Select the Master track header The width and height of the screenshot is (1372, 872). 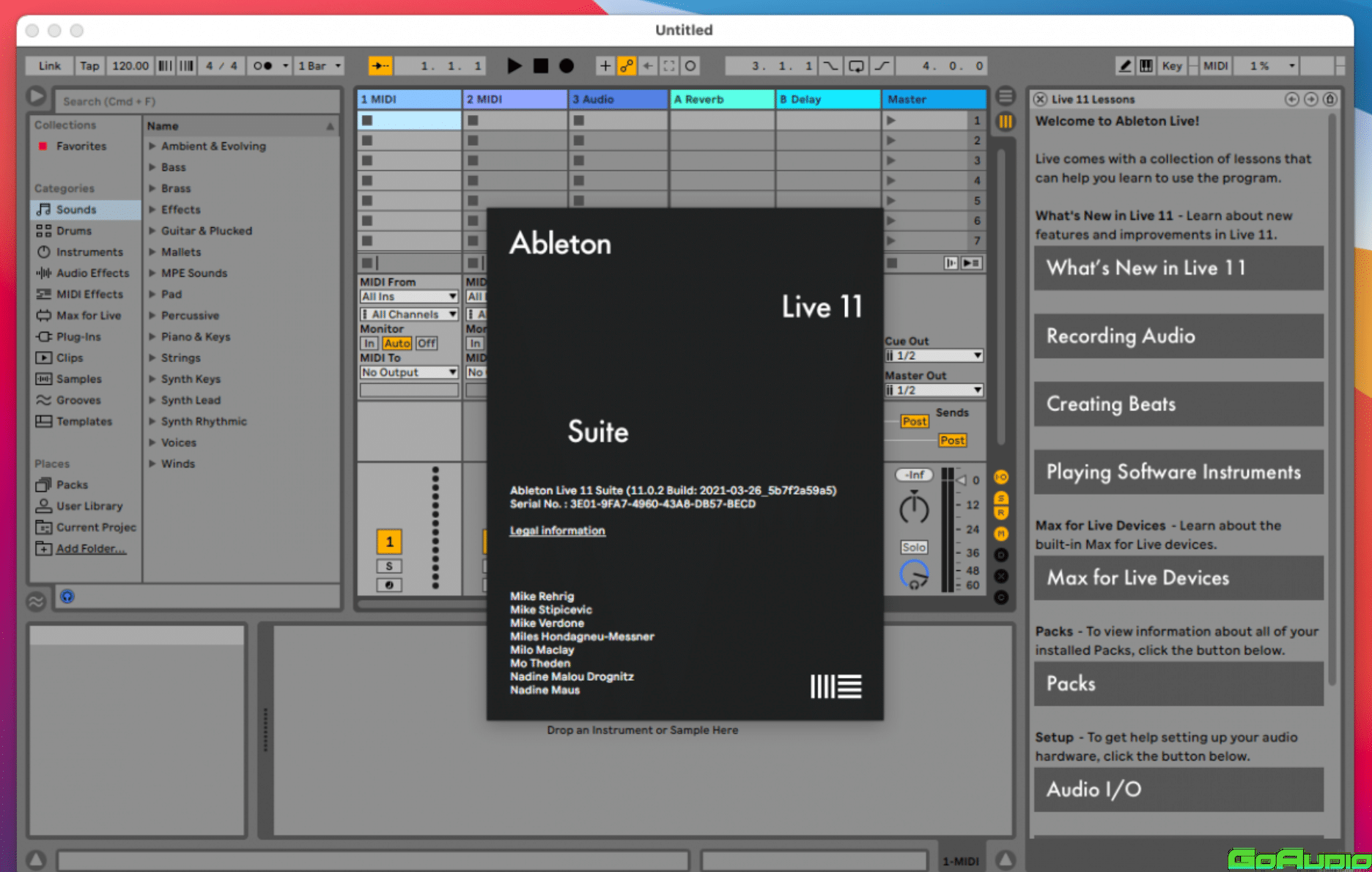(934, 100)
